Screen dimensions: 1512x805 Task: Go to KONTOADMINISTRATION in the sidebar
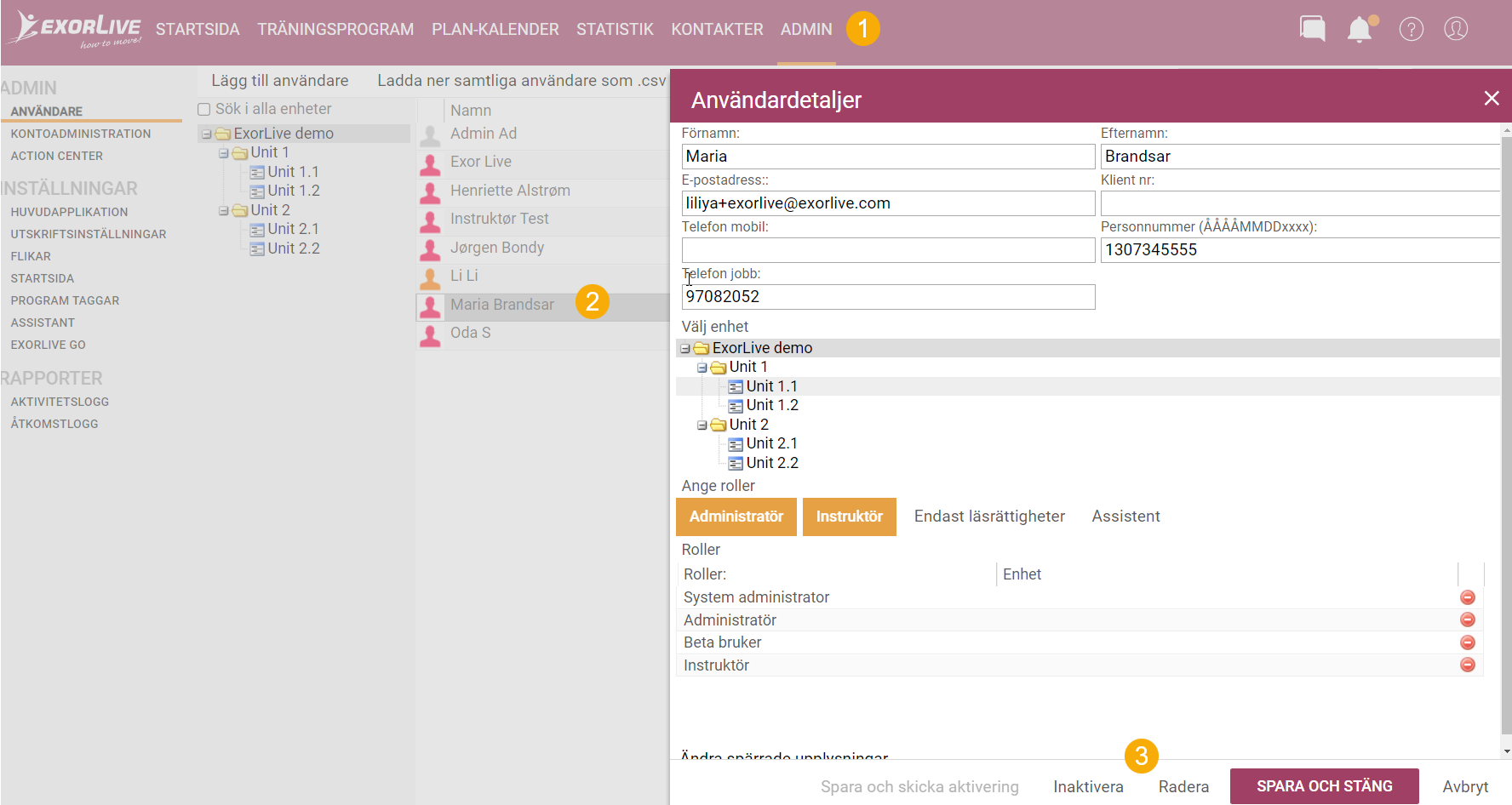[x=81, y=134]
